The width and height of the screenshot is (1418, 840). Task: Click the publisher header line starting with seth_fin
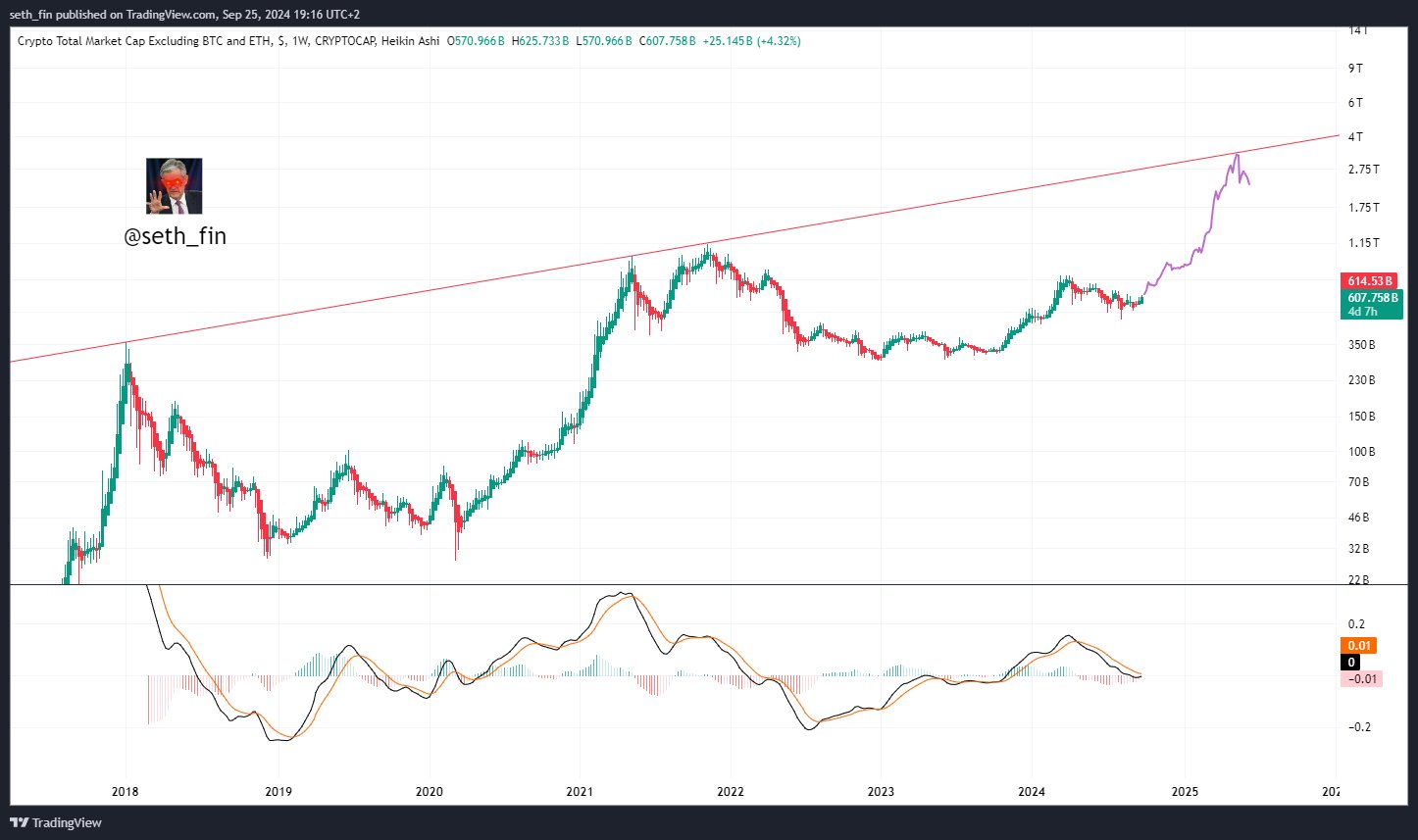coord(183,14)
